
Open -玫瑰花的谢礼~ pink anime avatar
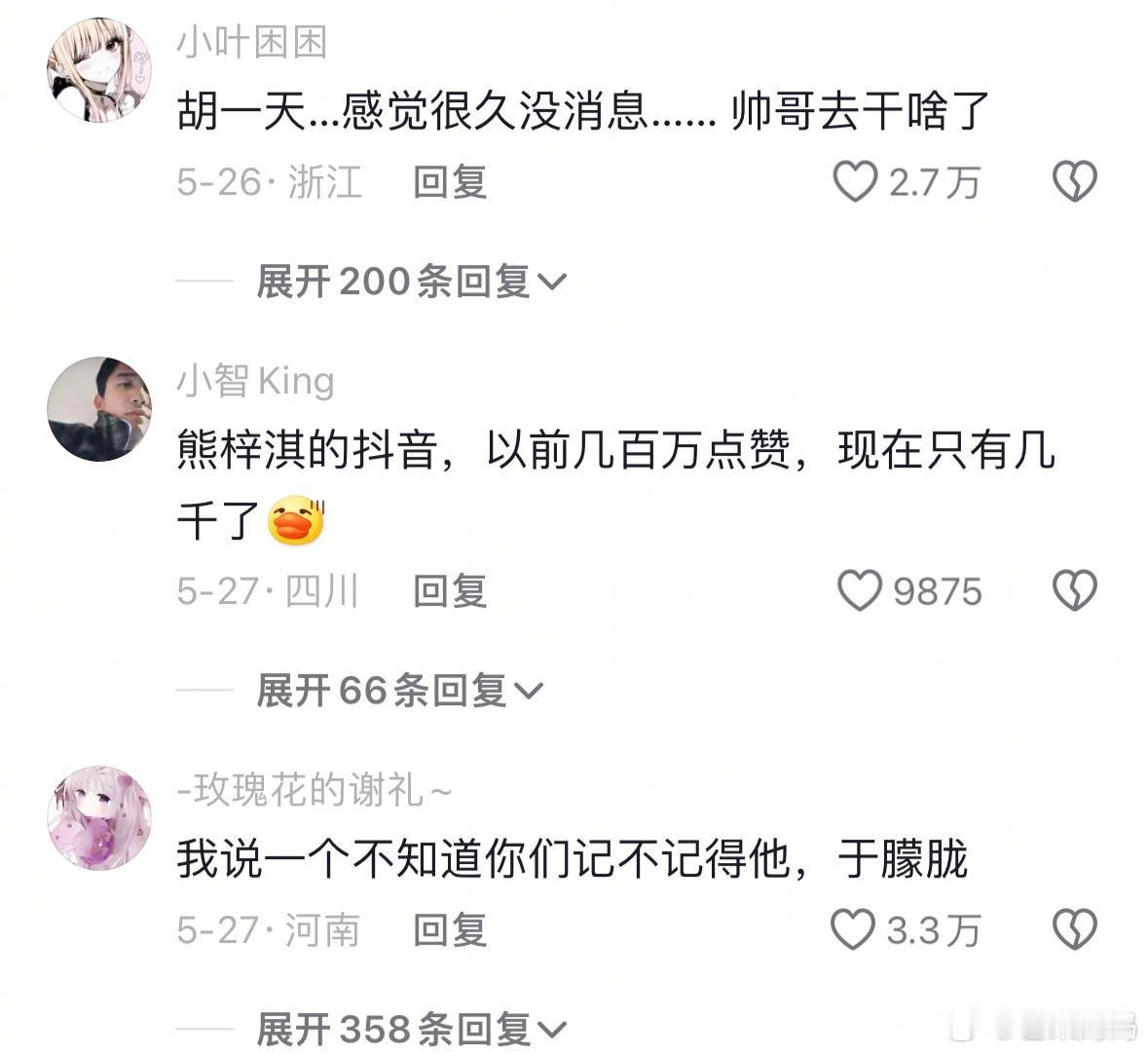click(x=99, y=818)
